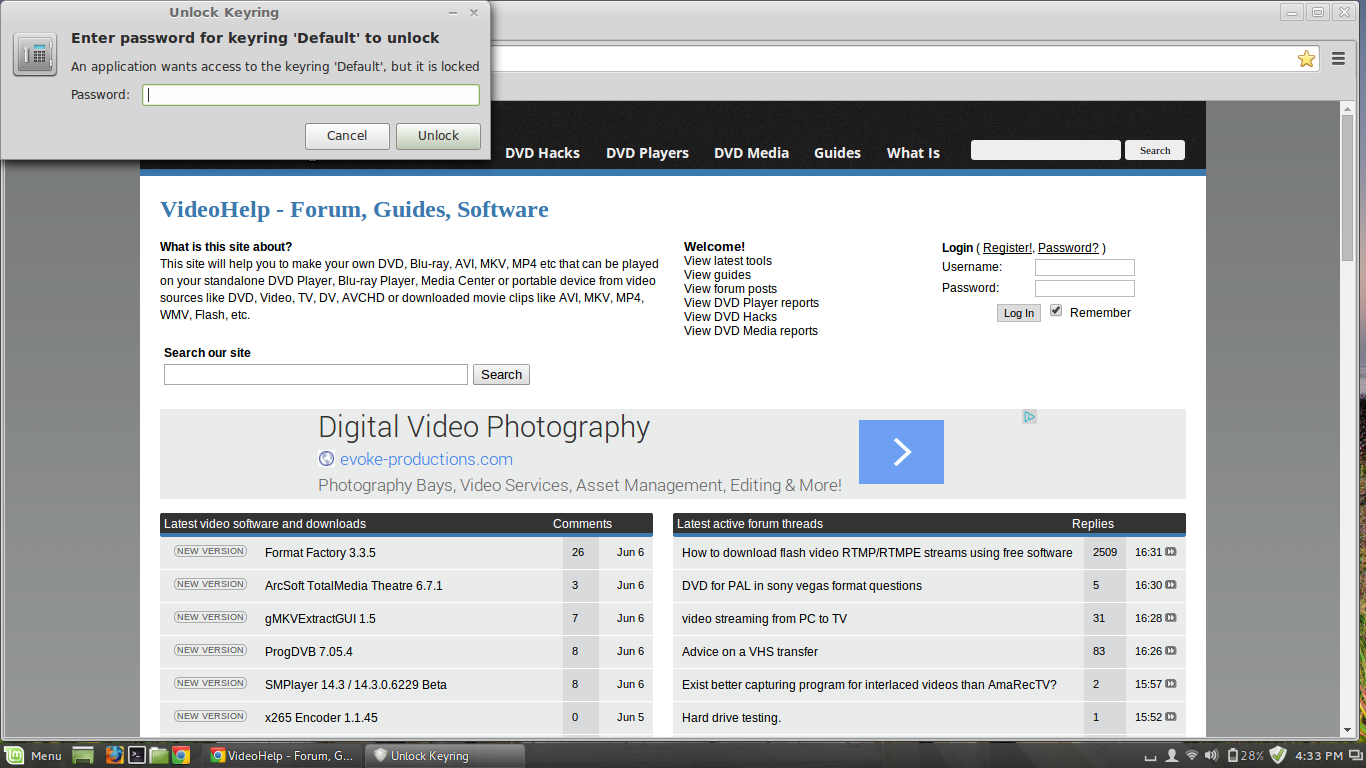Click Search button under Search our site

pyautogui.click(x=501, y=374)
